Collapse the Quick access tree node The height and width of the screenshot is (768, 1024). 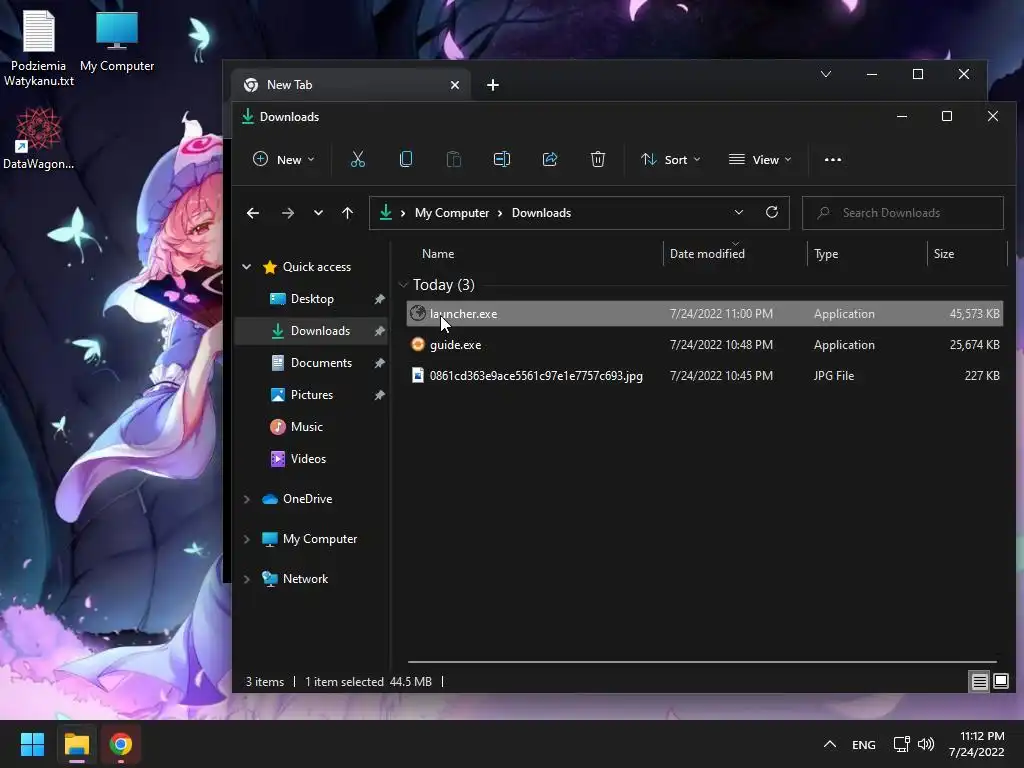coord(246,266)
